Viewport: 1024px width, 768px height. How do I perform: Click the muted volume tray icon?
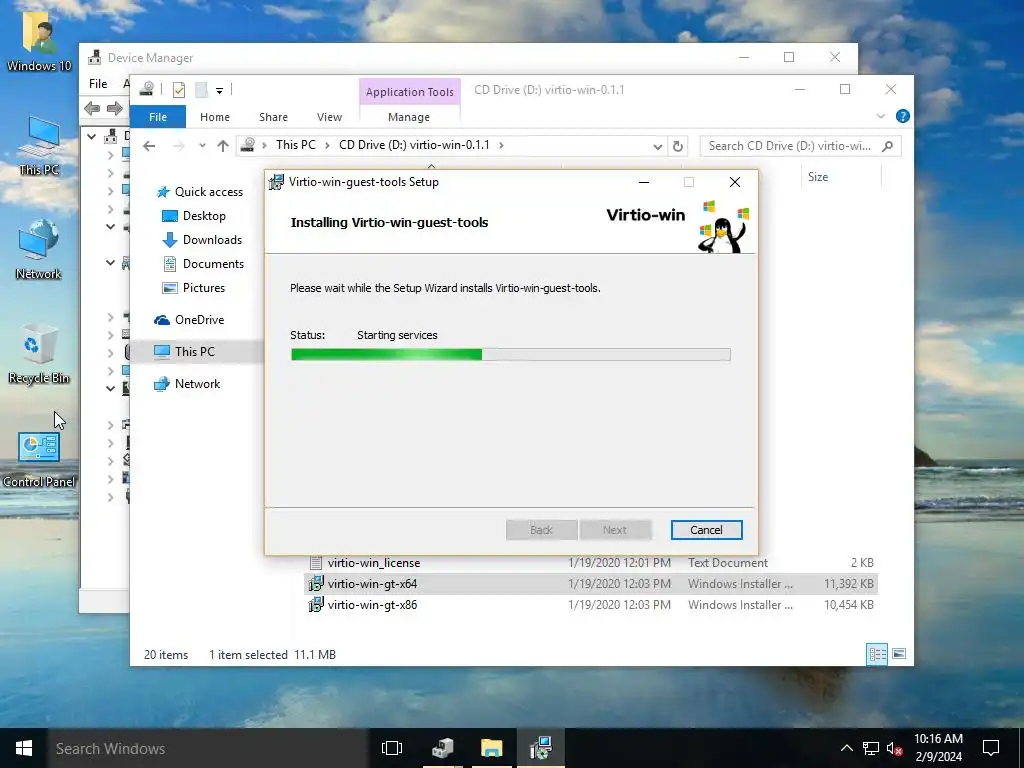tap(895, 748)
